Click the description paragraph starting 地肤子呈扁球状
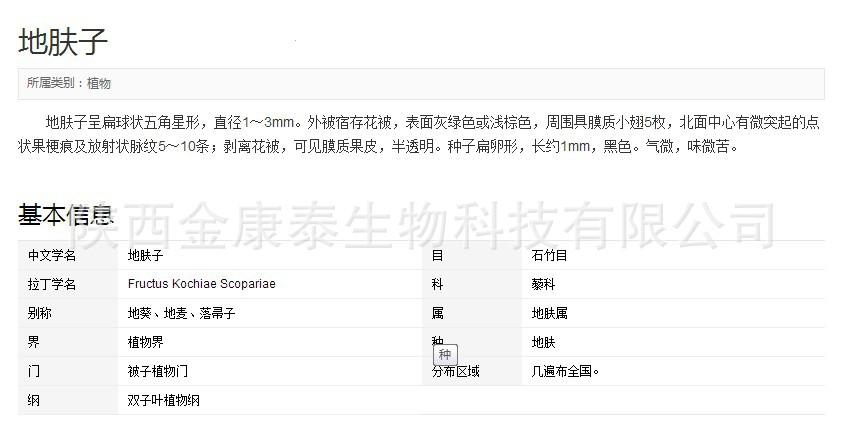844x432 pixels. pos(419,134)
